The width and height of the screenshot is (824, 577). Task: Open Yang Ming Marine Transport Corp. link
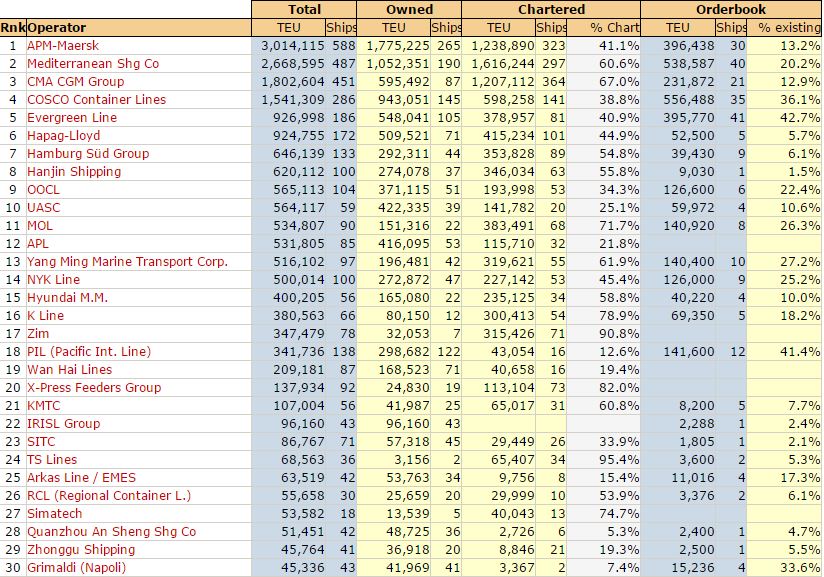128,262
